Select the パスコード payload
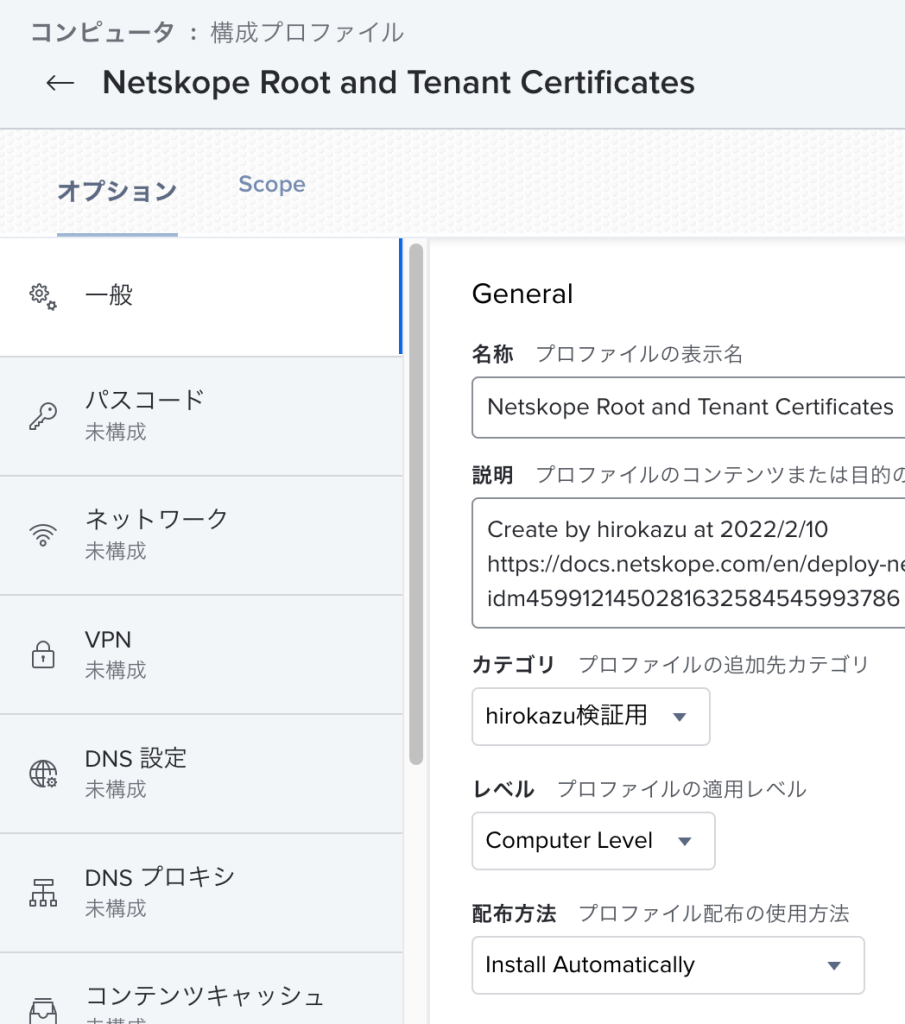This screenshot has width=905, height=1024. pyautogui.click(x=200, y=417)
